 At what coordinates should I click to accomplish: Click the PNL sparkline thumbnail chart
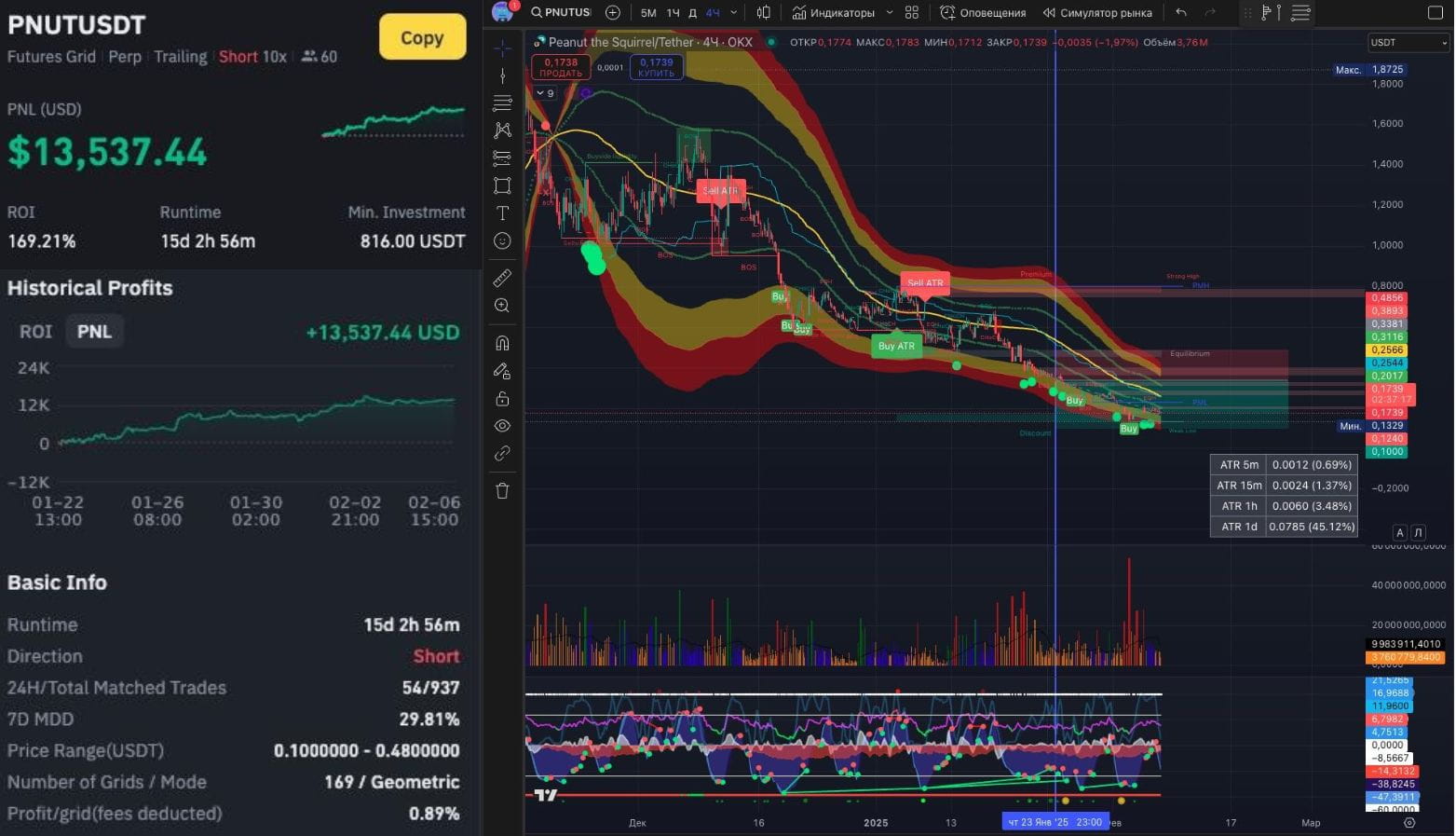coord(393,121)
